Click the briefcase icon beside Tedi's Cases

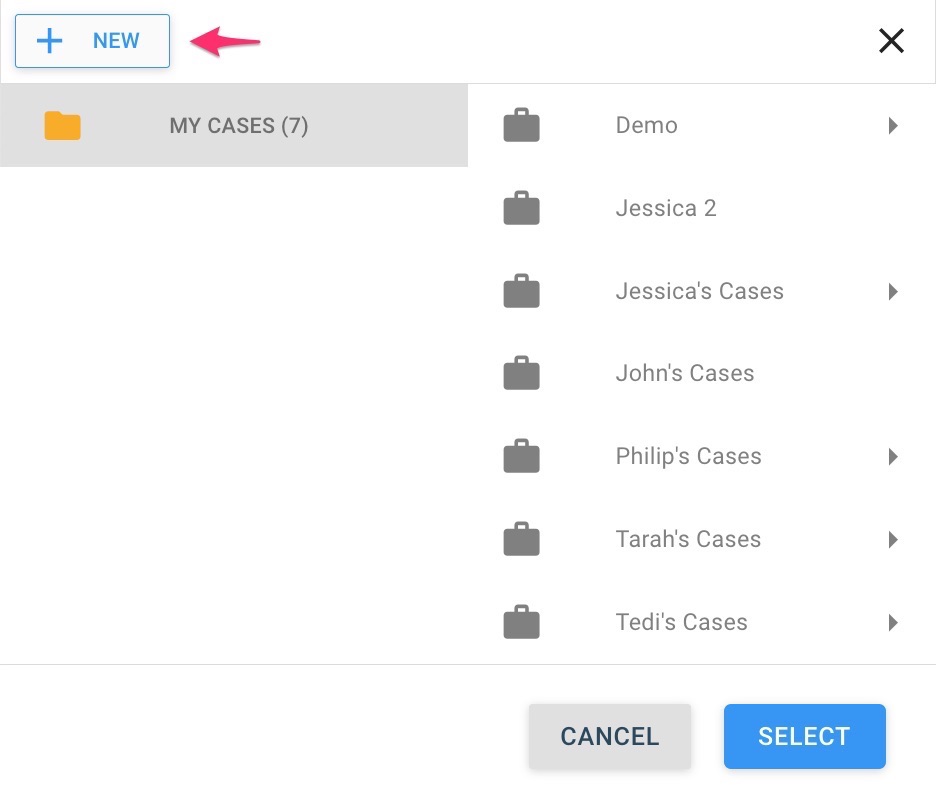(521, 623)
